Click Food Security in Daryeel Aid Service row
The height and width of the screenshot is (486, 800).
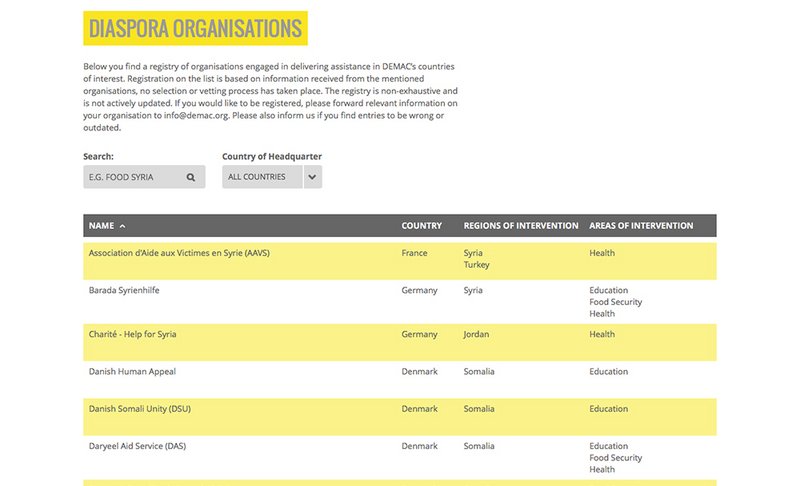coord(616,457)
